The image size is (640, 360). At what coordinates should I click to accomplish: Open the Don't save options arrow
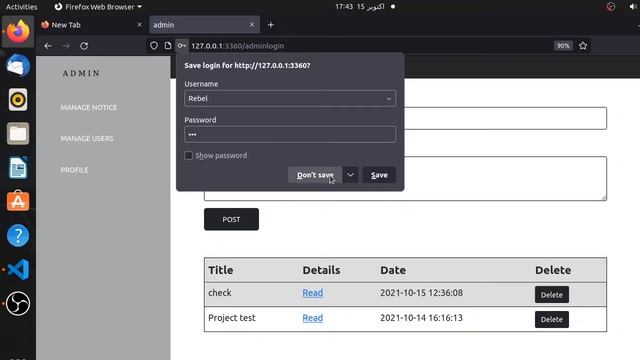click(351, 175)
